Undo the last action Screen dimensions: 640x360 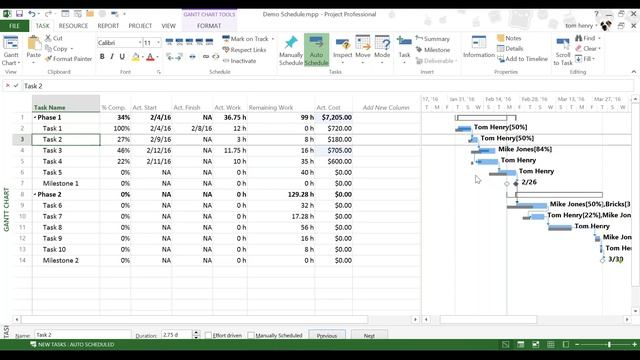point(31,14)
